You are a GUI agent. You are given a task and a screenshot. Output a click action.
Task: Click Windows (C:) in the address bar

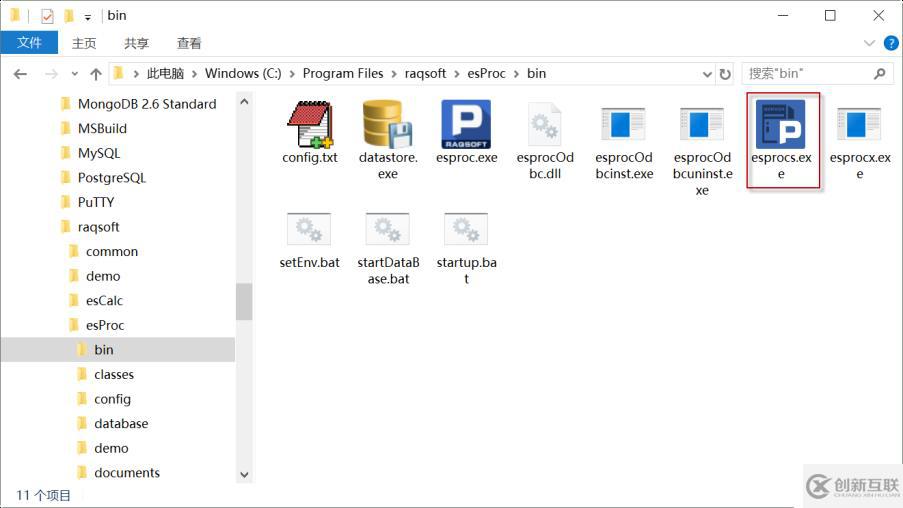tap(243, 74)
